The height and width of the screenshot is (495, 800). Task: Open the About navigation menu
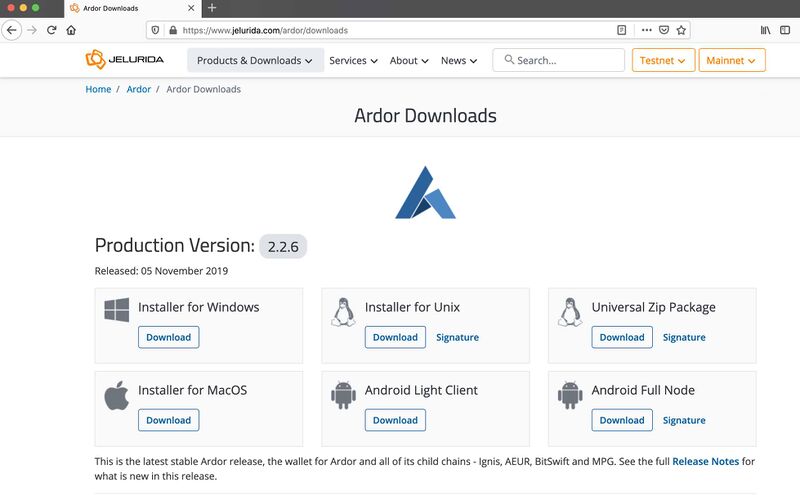(x=409, y=60)
